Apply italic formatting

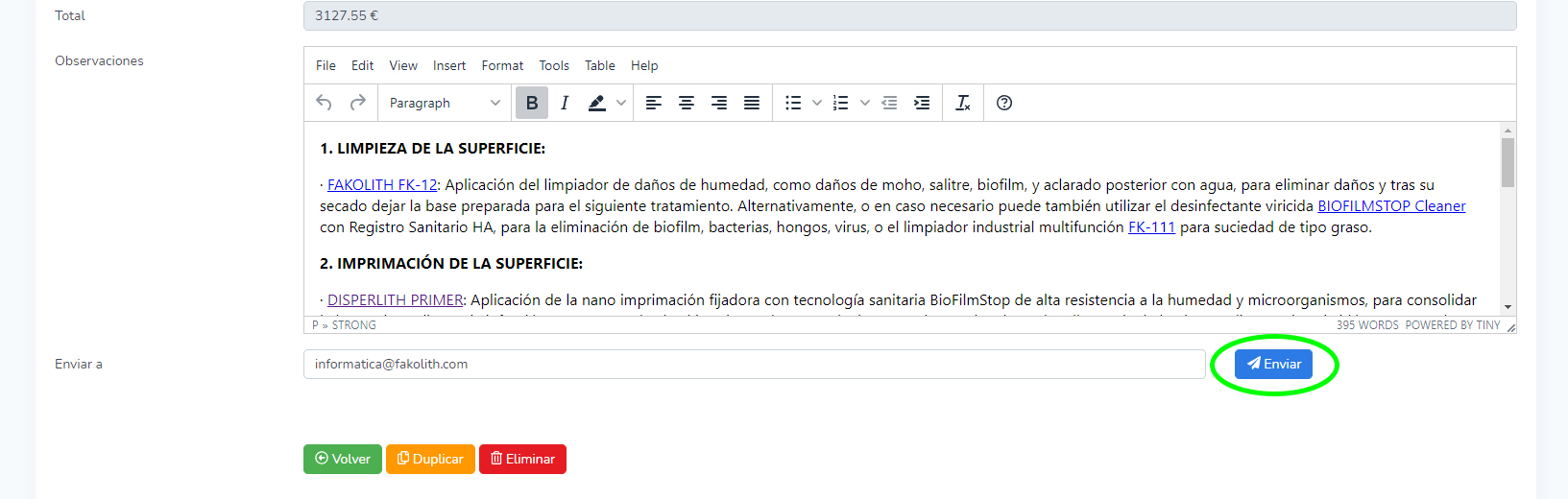click(x=565, y=103)
